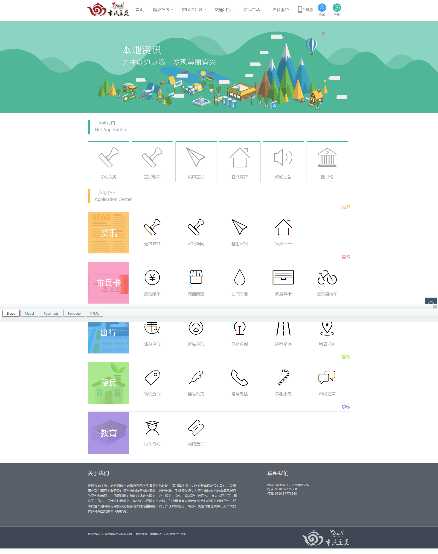Click the dark blue button at toolbar's right edge
Image resolution: width=438 pixels, height=554 pixels.
431,301
